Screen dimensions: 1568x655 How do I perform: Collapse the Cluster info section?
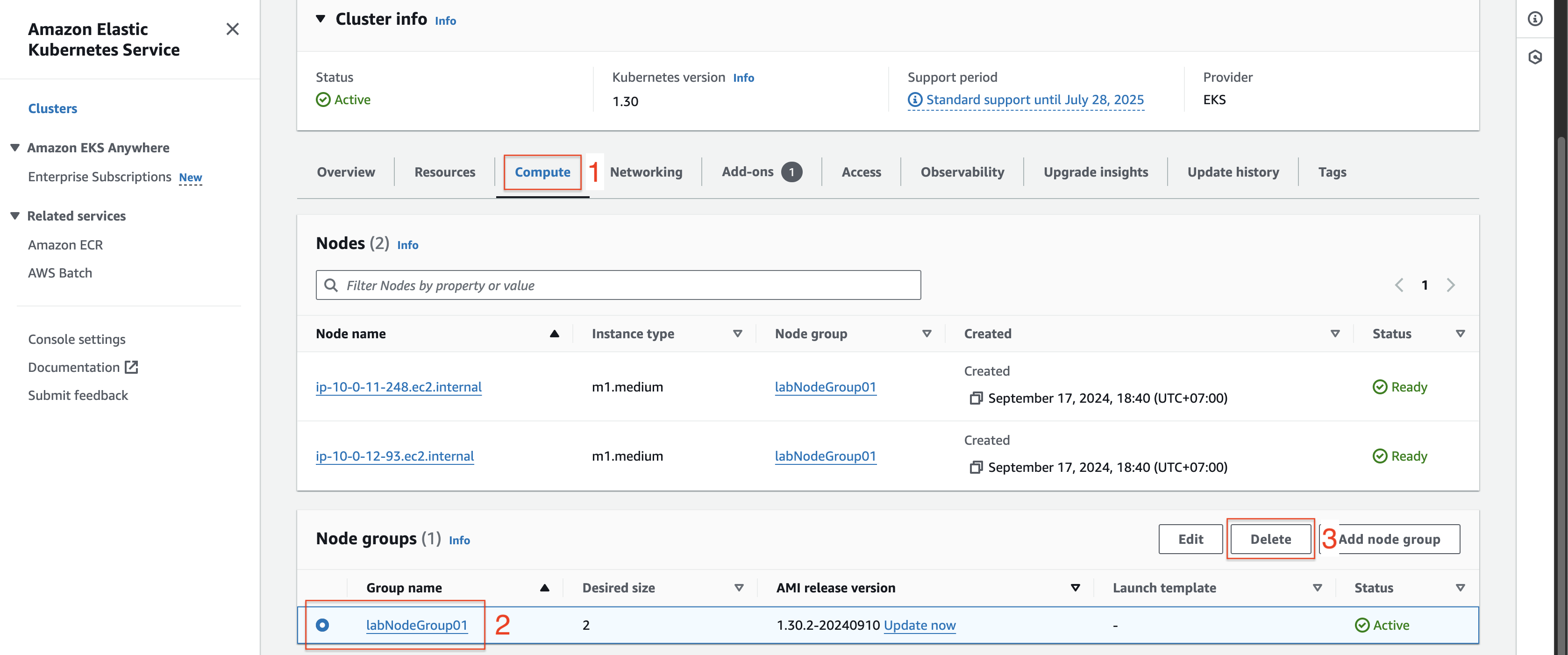pyautogui.click(x=321, y=19)
